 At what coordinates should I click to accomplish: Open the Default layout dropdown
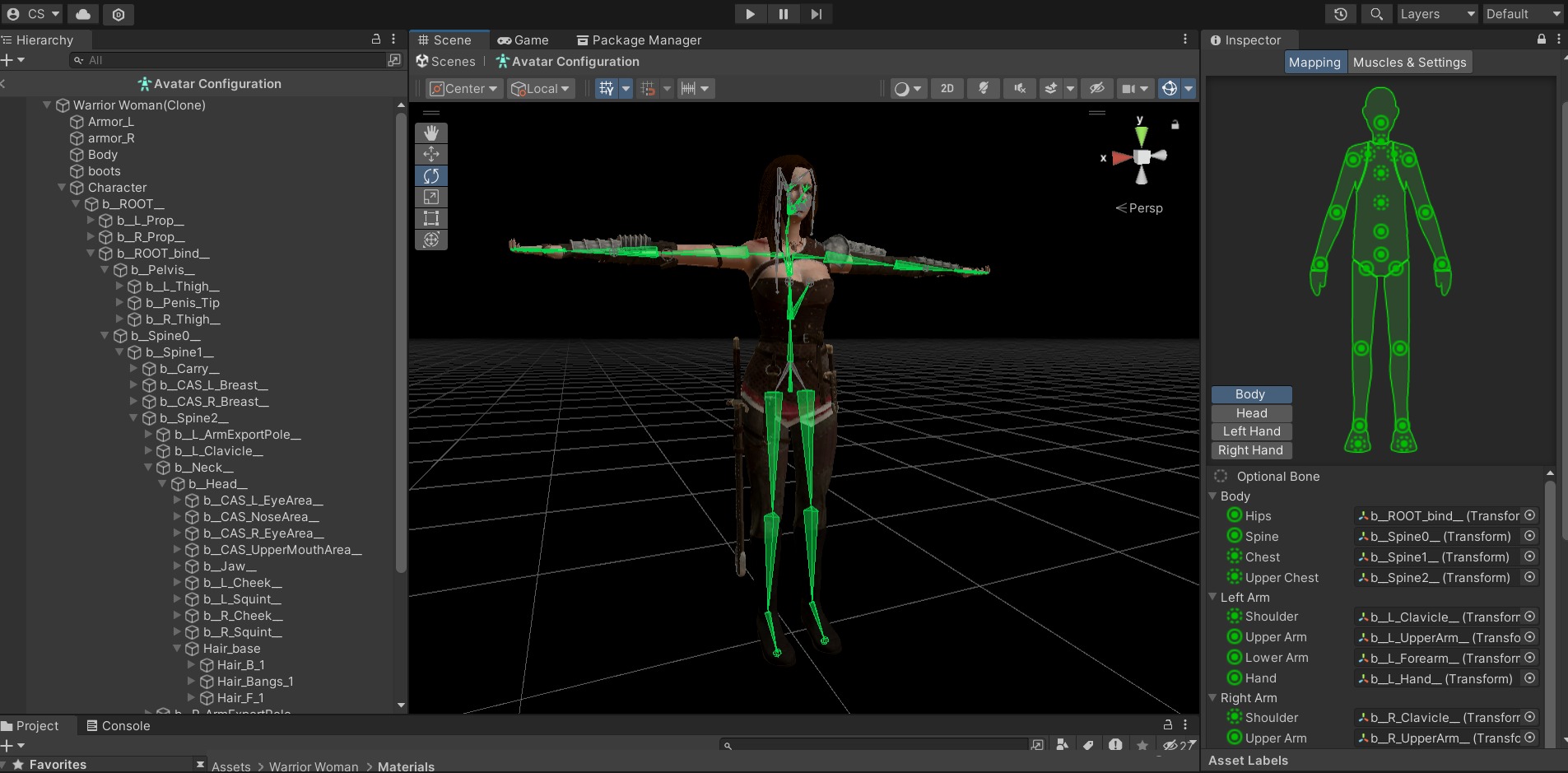[x=1524, y=14]
